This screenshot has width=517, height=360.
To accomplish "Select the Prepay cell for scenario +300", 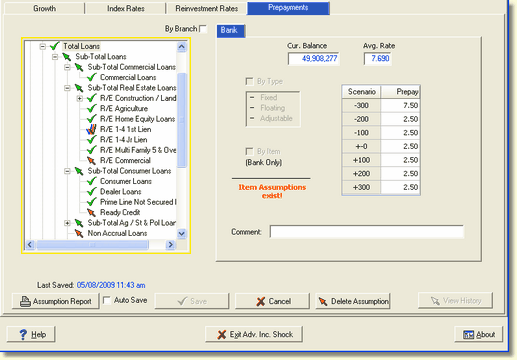I will [x=400, y=187].
